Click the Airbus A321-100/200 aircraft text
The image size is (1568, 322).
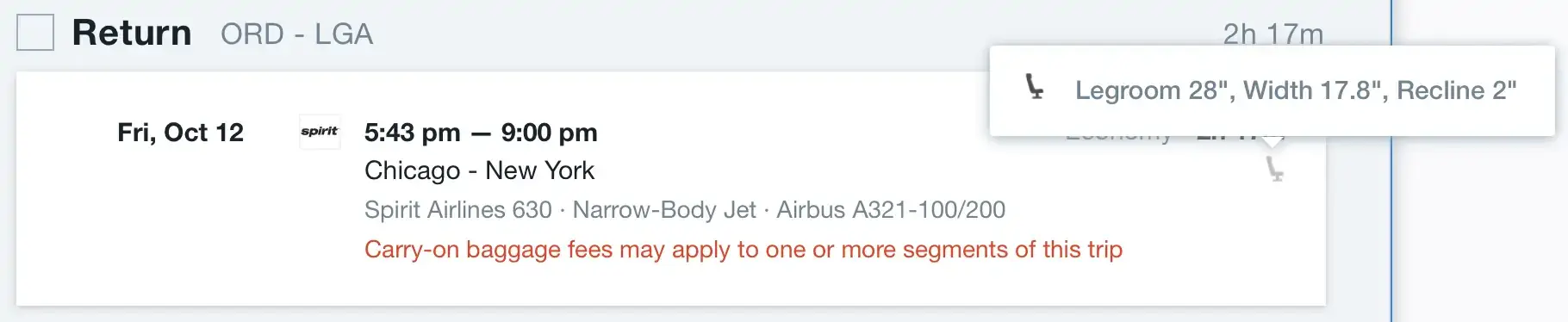click(891, 210)
